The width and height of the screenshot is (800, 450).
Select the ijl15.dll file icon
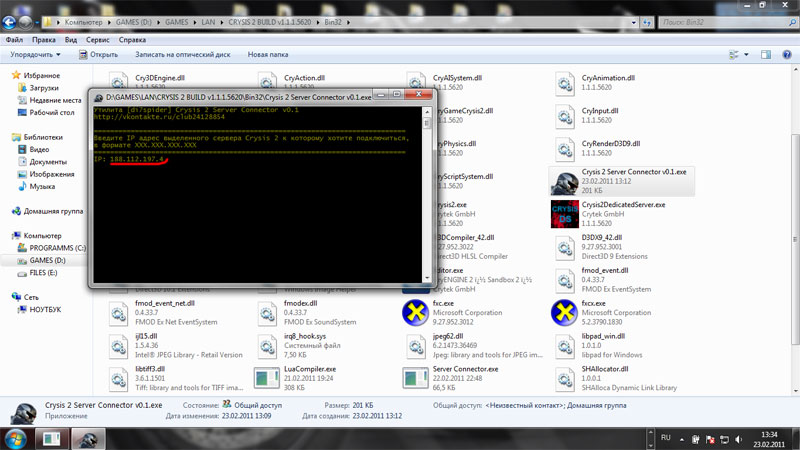[118, 346]
